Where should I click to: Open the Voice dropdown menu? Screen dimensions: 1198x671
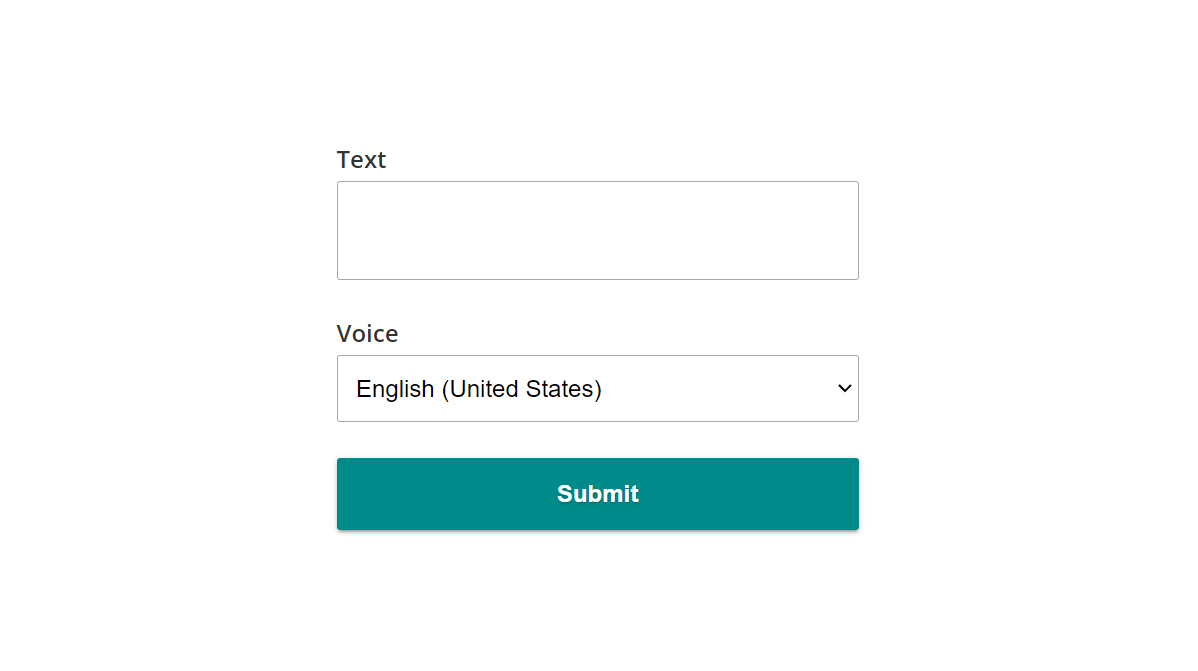point(597,388)
